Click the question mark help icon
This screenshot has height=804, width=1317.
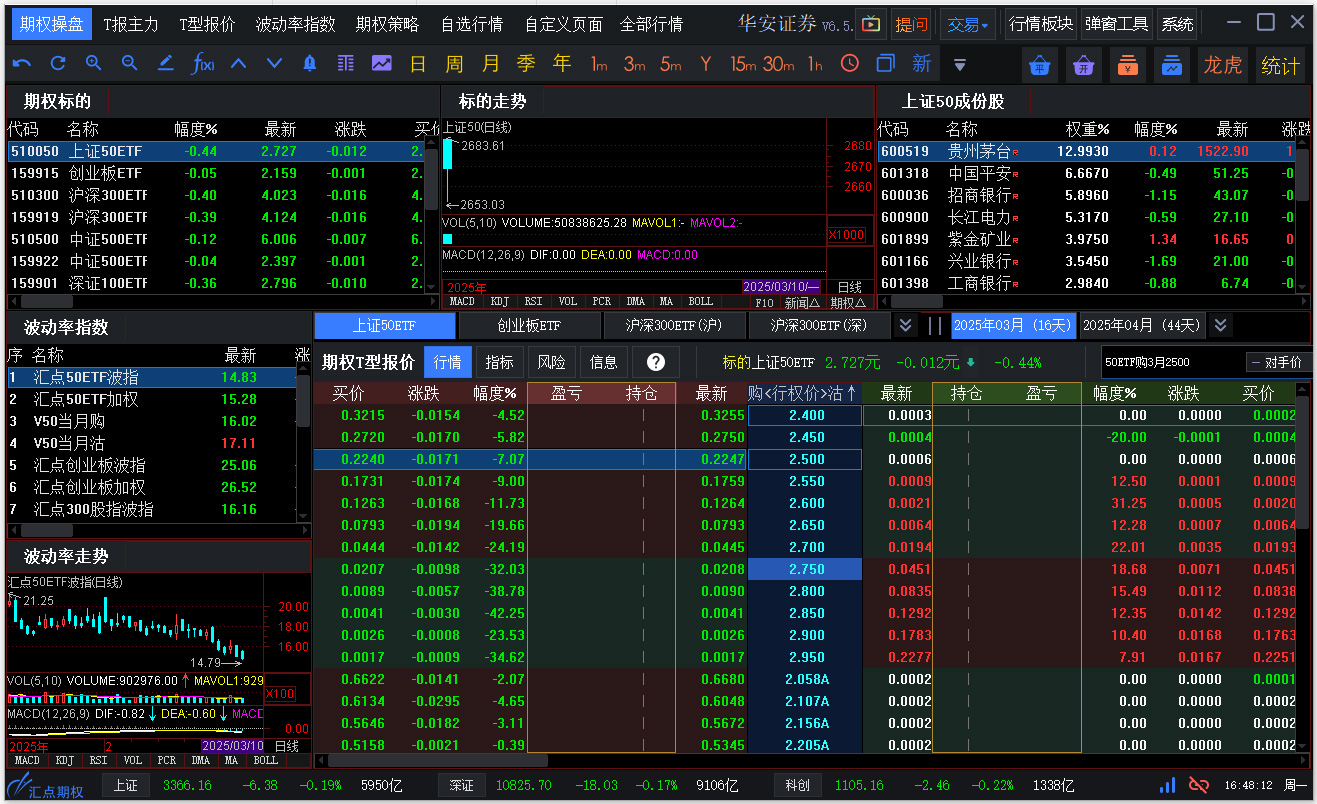pos(656,362)
